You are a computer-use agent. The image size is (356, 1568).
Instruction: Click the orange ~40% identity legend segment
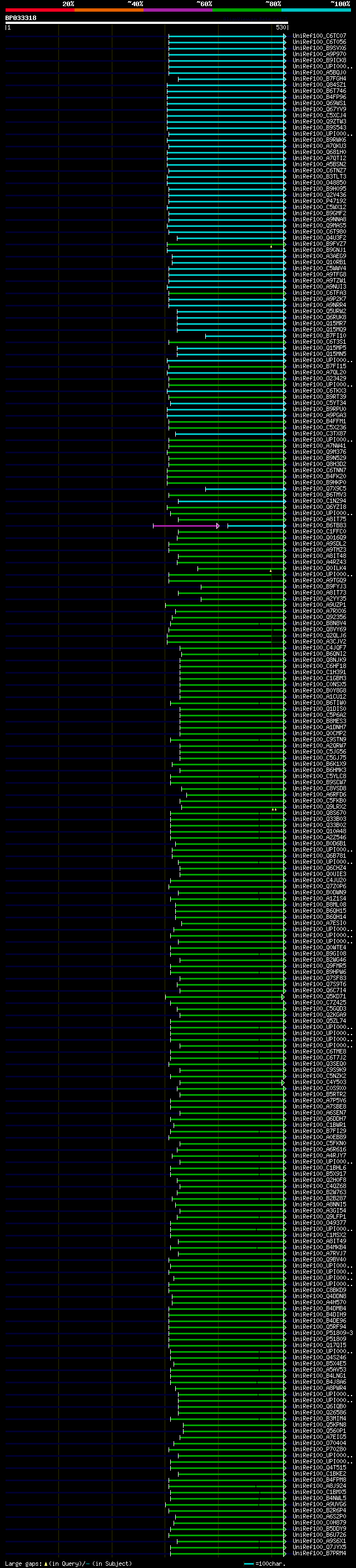click(109, 10)
